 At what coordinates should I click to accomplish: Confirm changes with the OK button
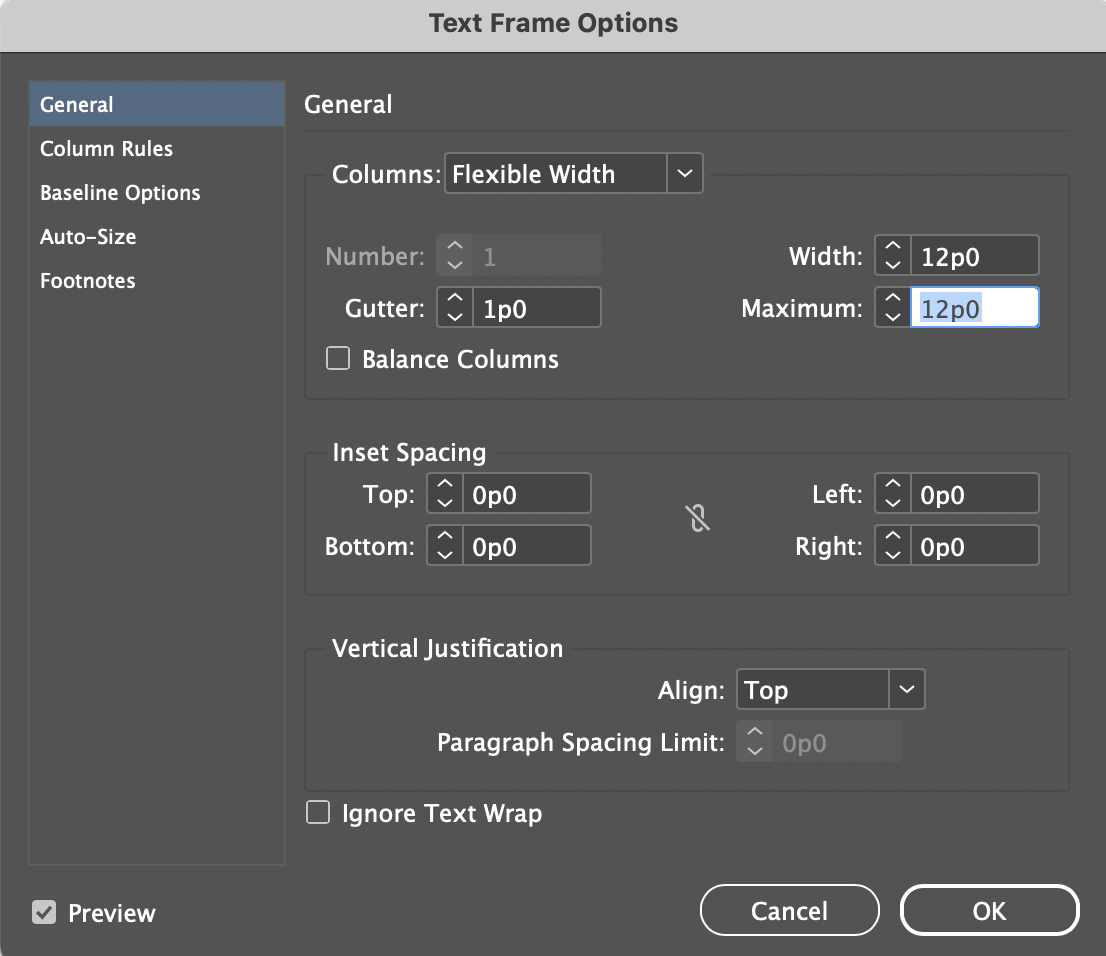point(988,910)
